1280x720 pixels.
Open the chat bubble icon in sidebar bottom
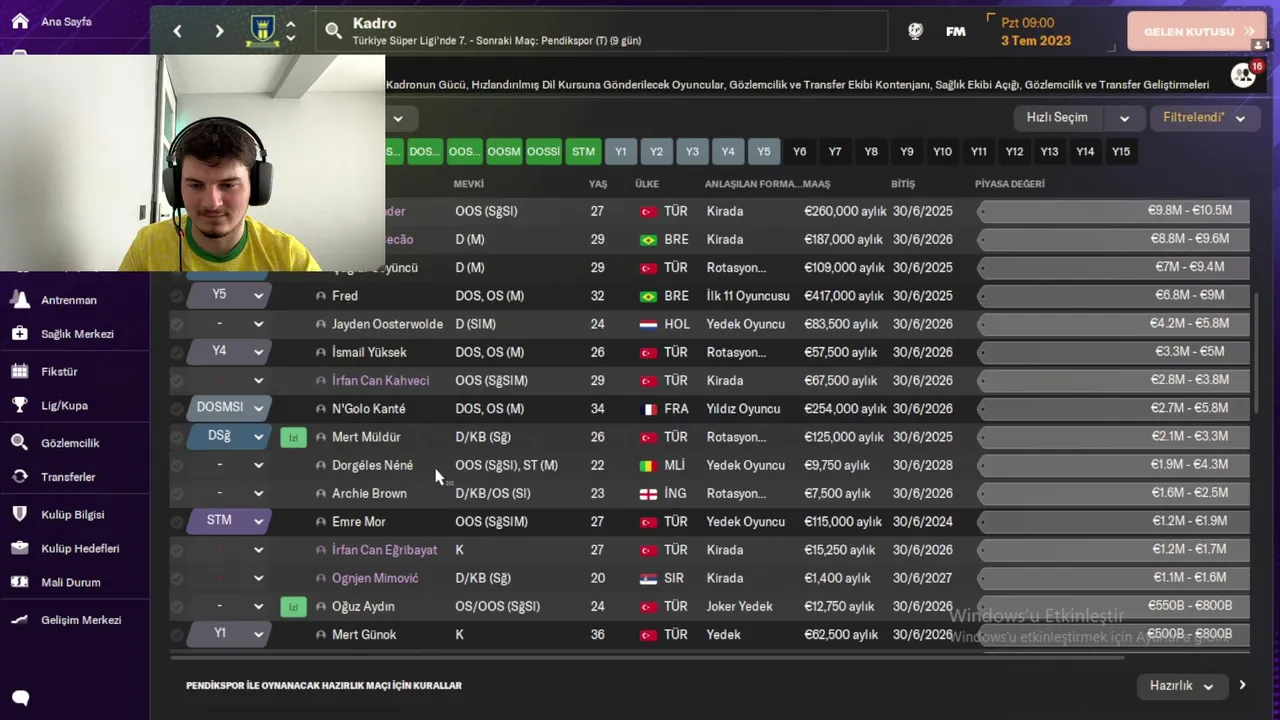[20, 698]
